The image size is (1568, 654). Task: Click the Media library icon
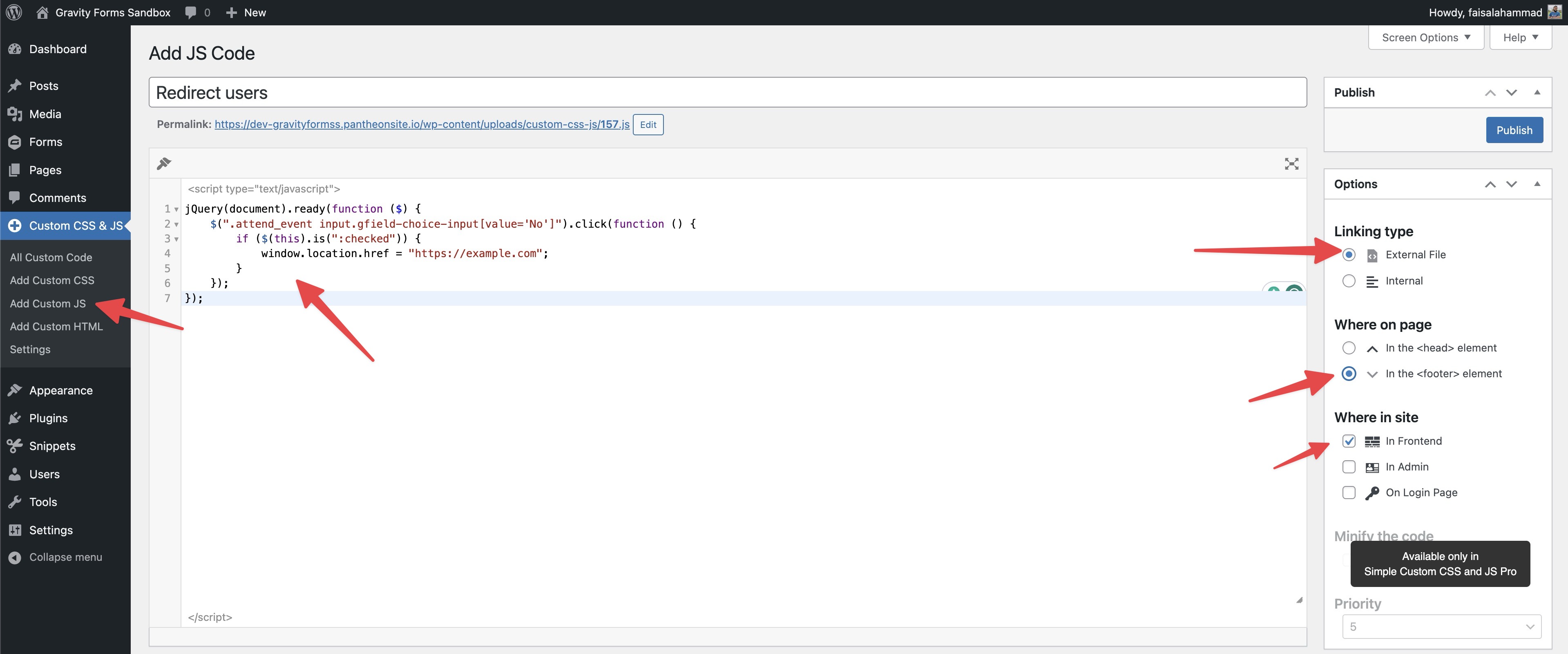click(x=15, y=114)
